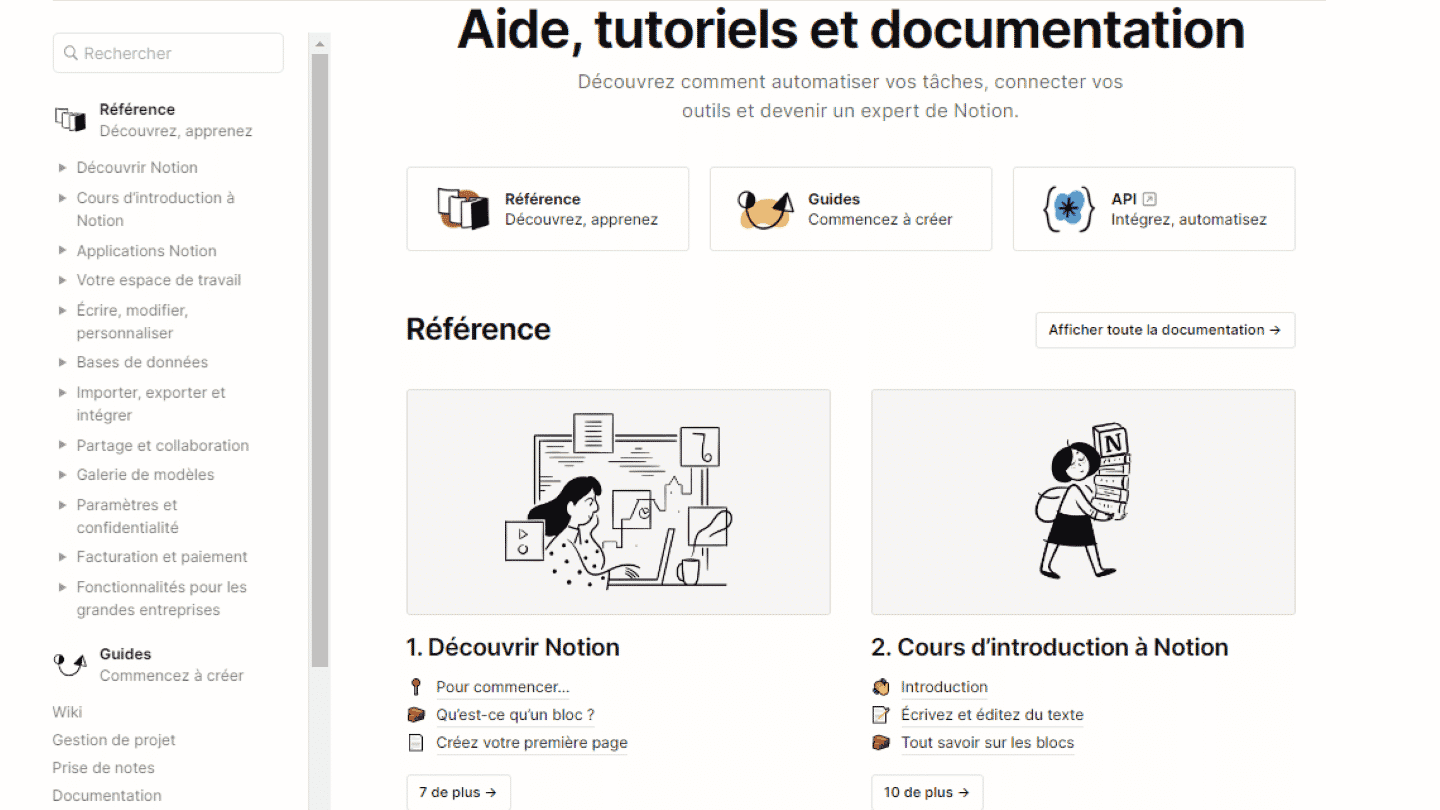Open Gestion de projet sidebar link
This screenshot has height=810, width=1440.
pos(114,740)
